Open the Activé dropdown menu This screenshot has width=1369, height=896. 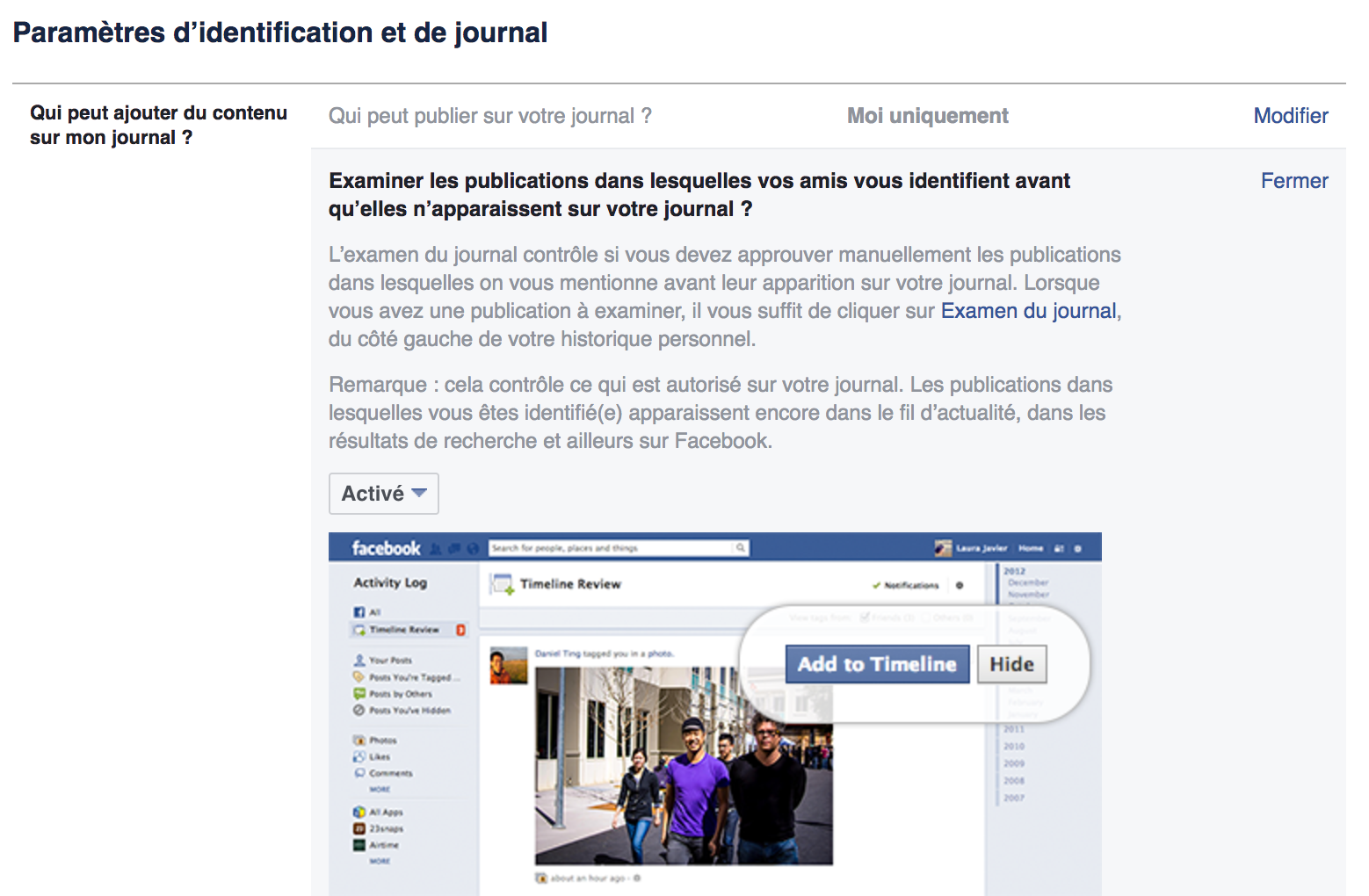(x=384, y=494)
